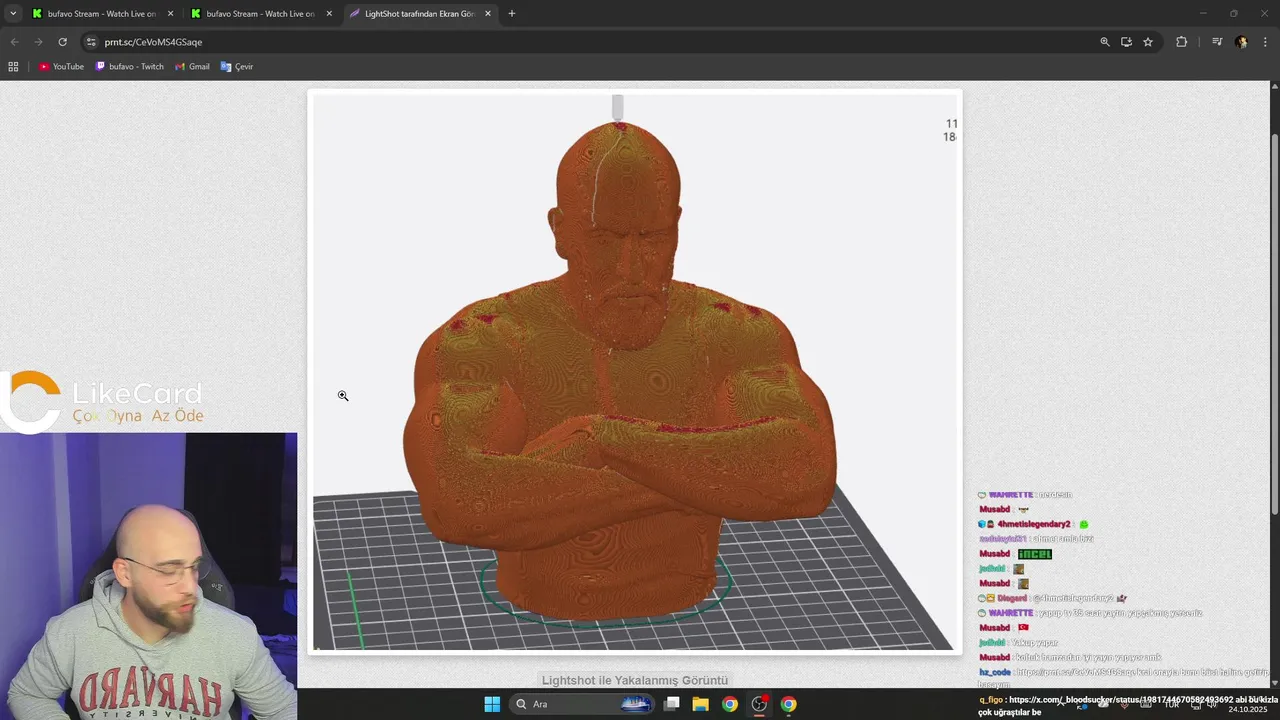The image size is (1280, 720).
Task: Click the Ara taskbar search box
Action: 581,704
